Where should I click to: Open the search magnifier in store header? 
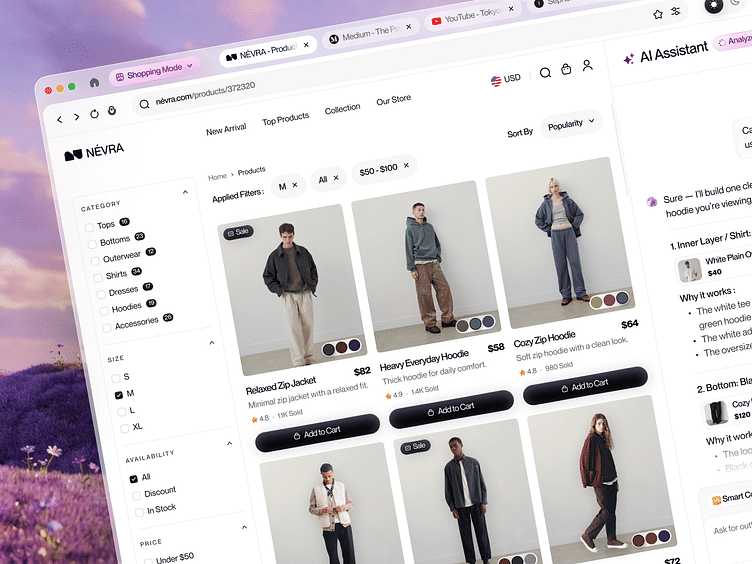pos(545,73)
